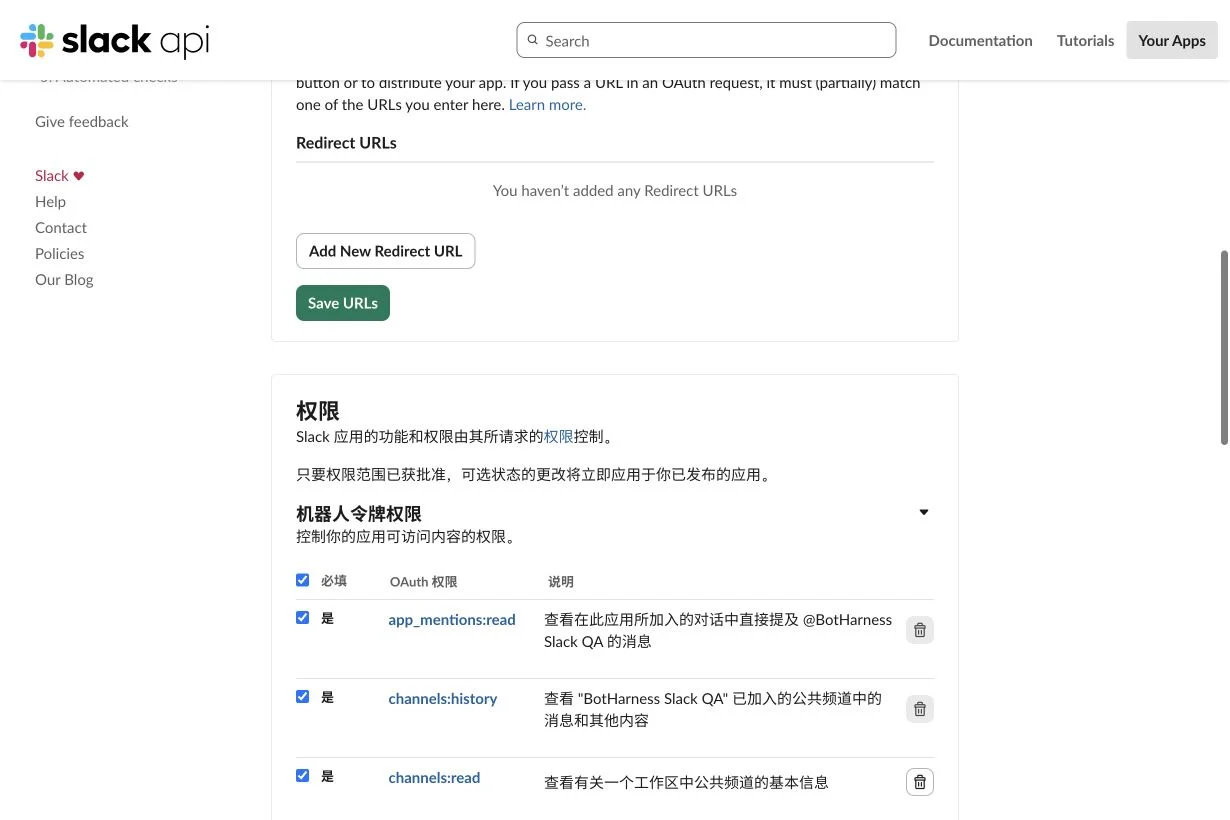Click the search magnifier icon
This screenshot has height=820, width=1230.
(533, 40)
